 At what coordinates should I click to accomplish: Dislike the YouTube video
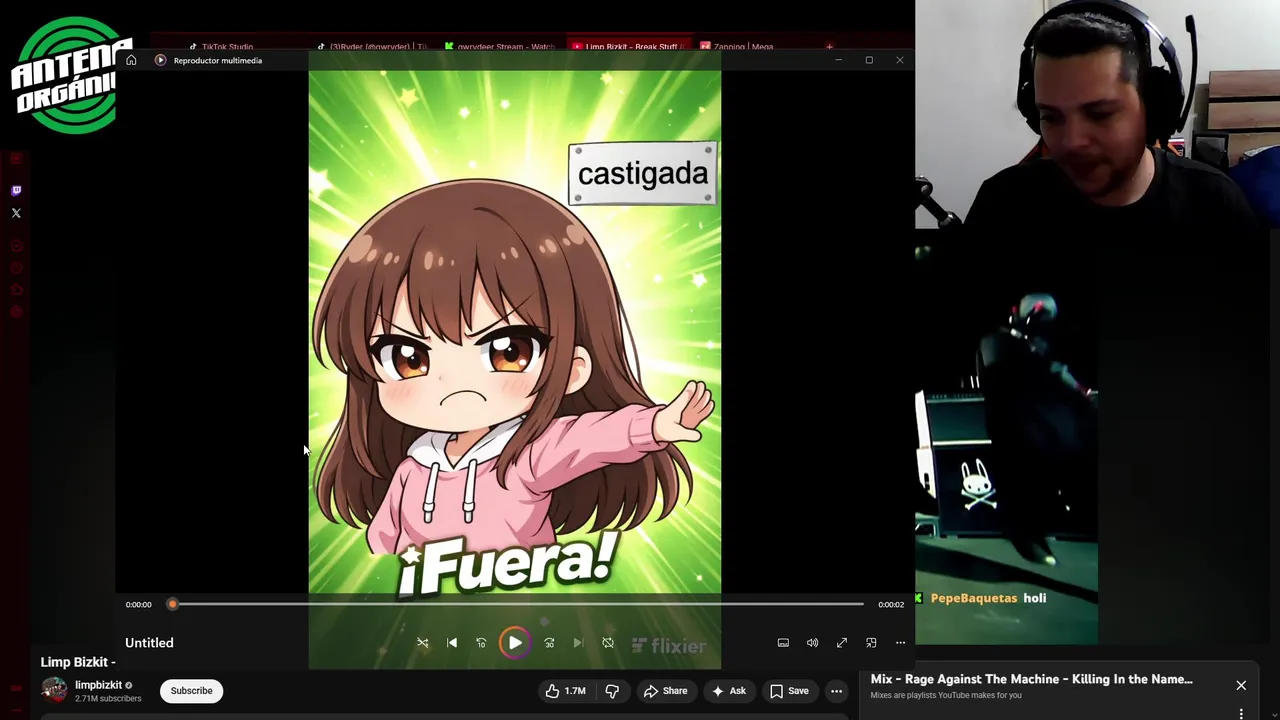point(612,691)
